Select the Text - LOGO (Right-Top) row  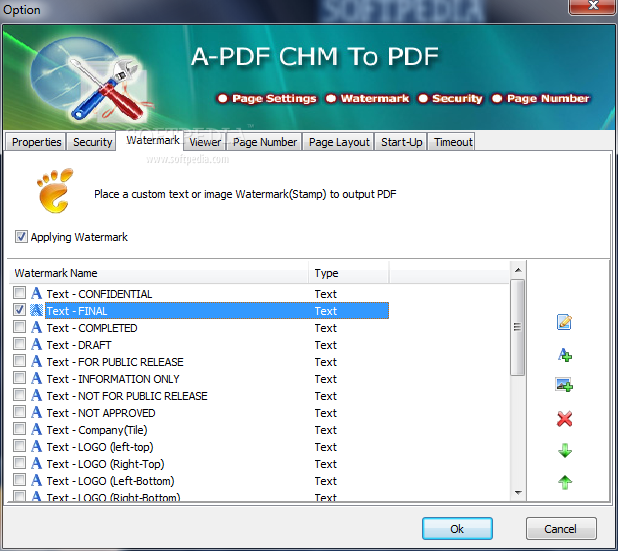pos(201,464)
